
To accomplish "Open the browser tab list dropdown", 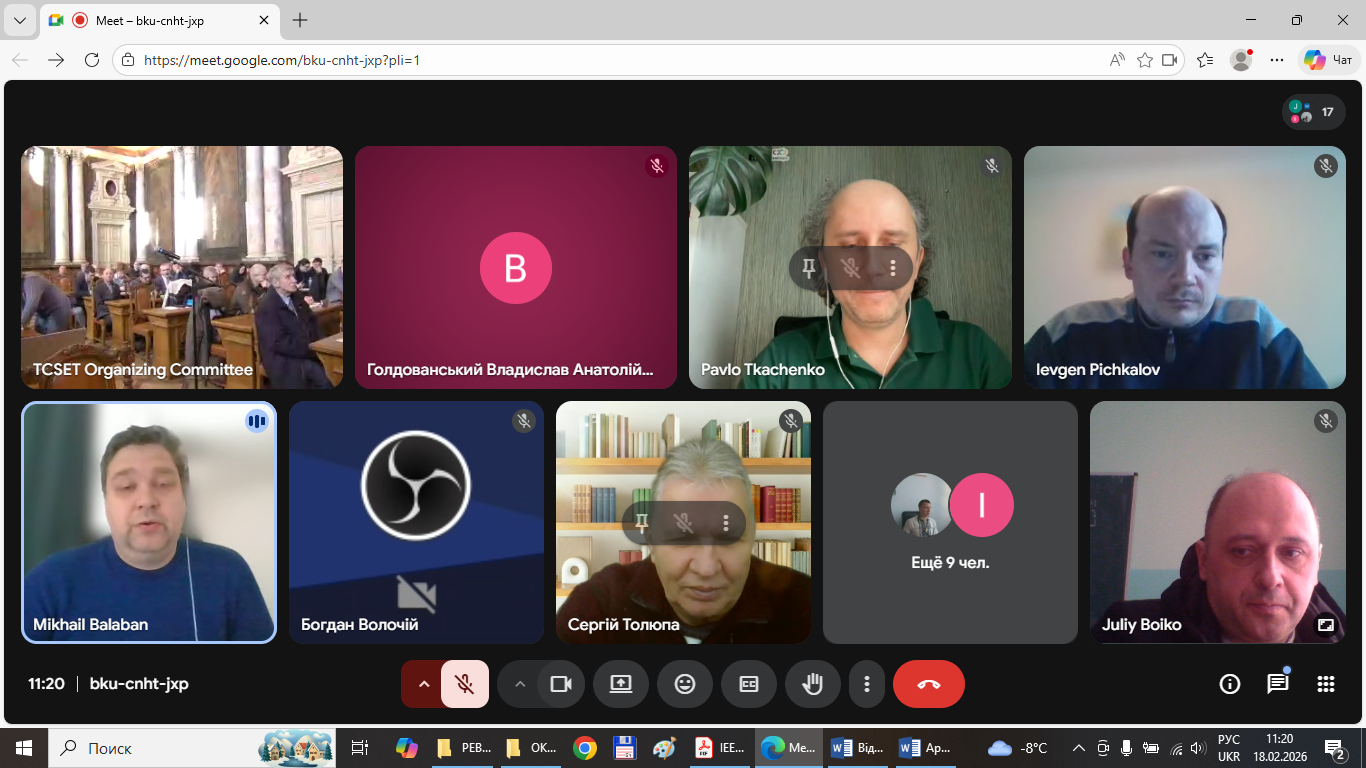I will tap(19, 20).
